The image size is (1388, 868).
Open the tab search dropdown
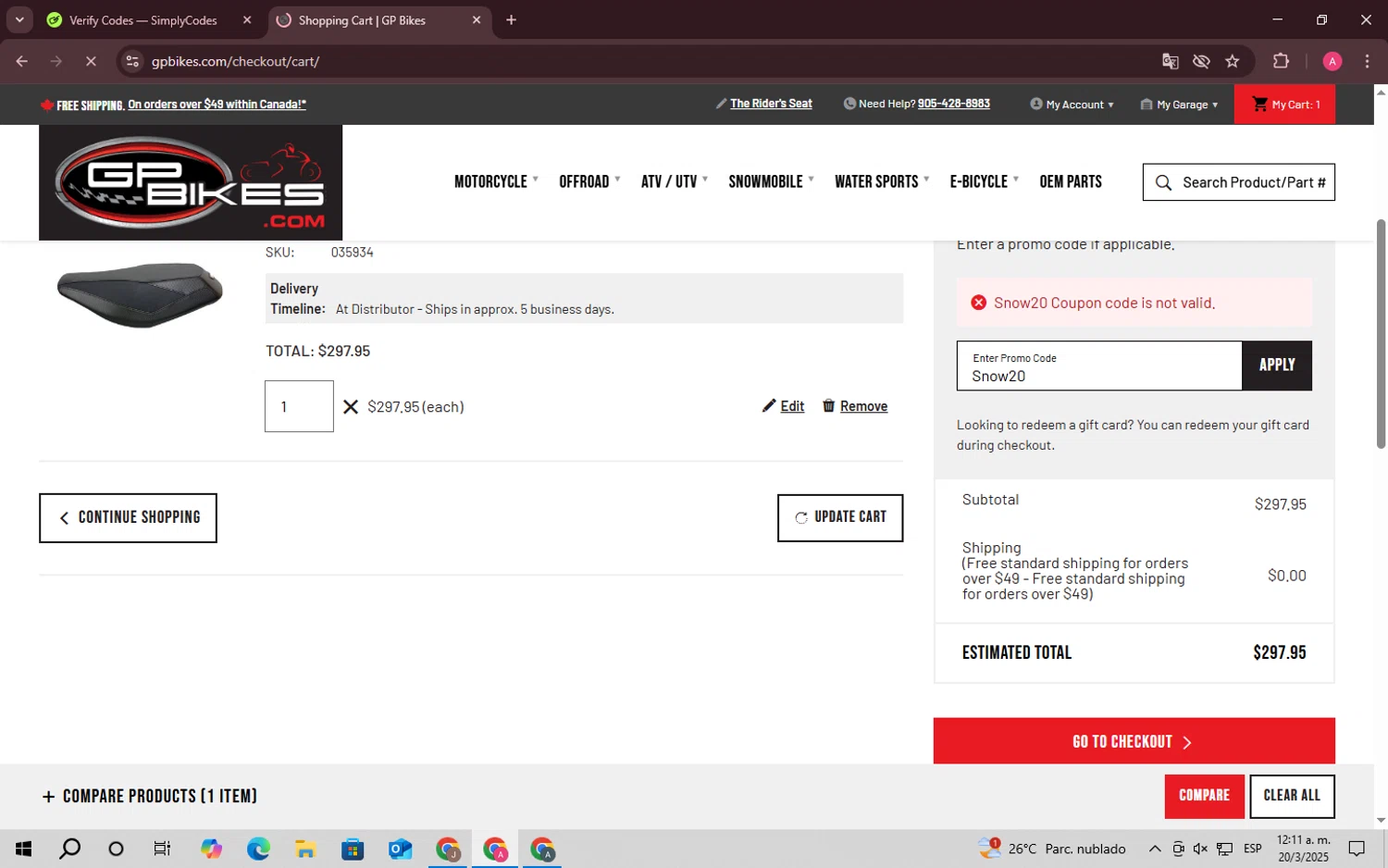click(x=19, y=20)
